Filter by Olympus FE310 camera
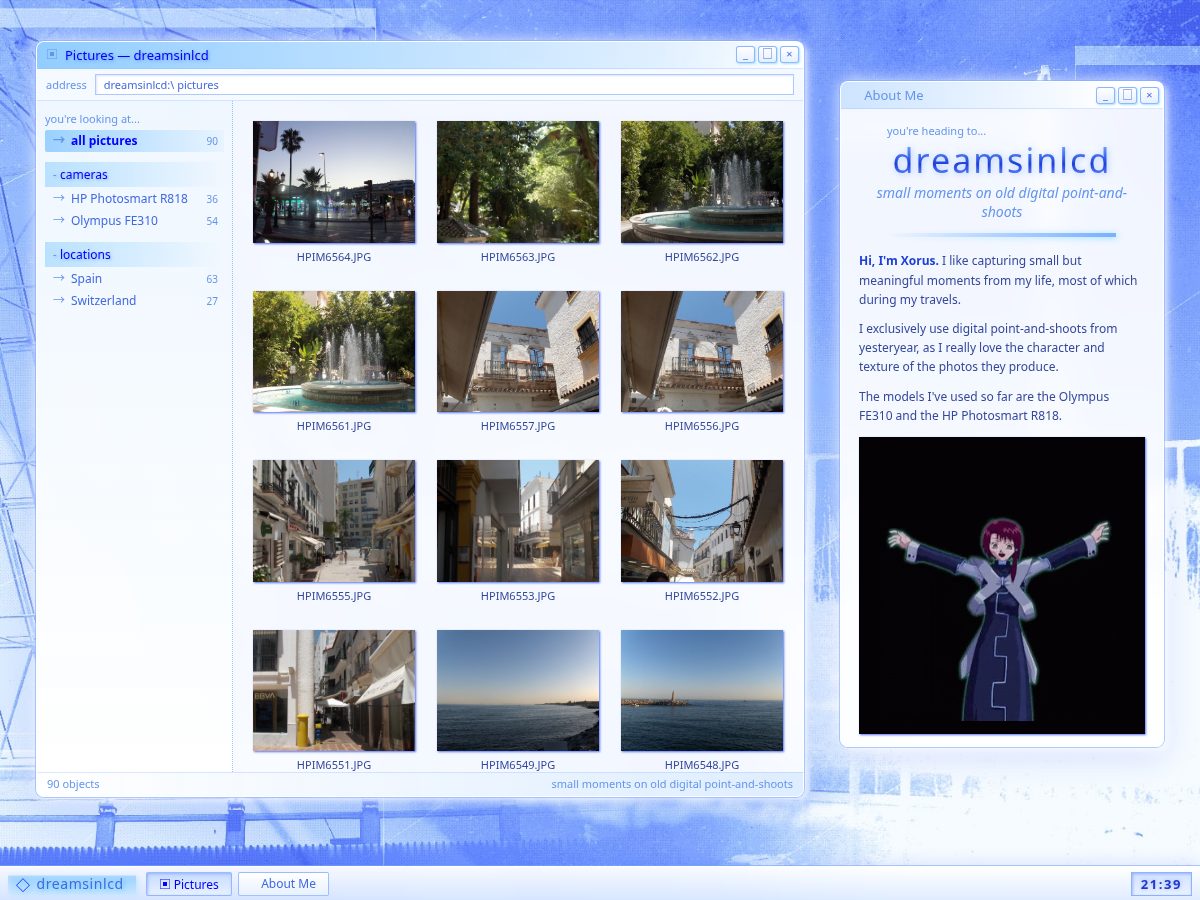Image resolution: width=1200 pixels, height=900 pixels. pos(134,221)
